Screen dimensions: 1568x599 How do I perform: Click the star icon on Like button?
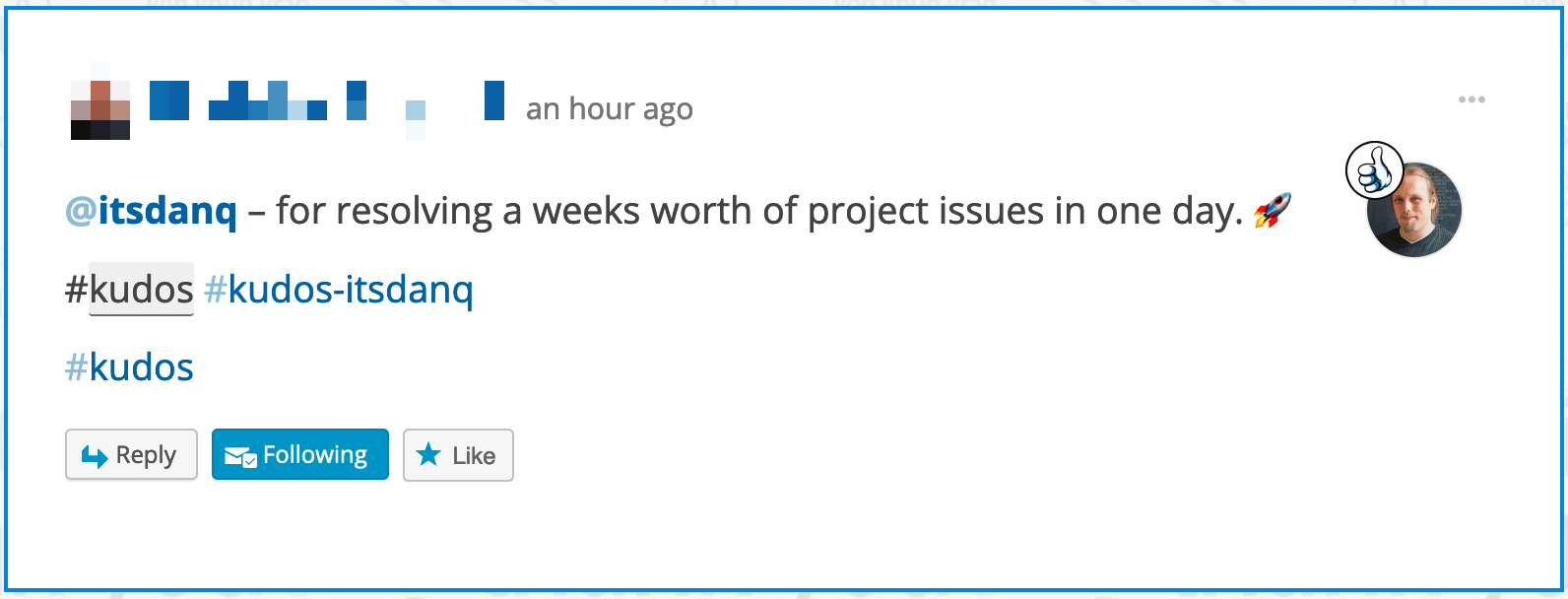click(428, 455)
